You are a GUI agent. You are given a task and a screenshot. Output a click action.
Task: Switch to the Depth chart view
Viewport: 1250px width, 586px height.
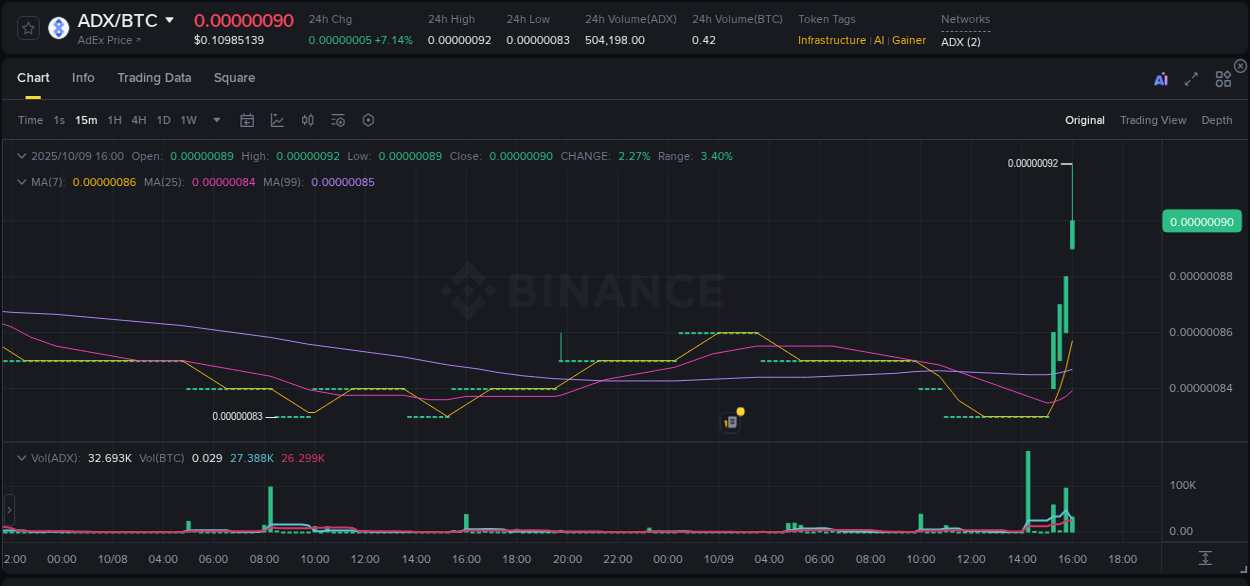click(1216, 120)
